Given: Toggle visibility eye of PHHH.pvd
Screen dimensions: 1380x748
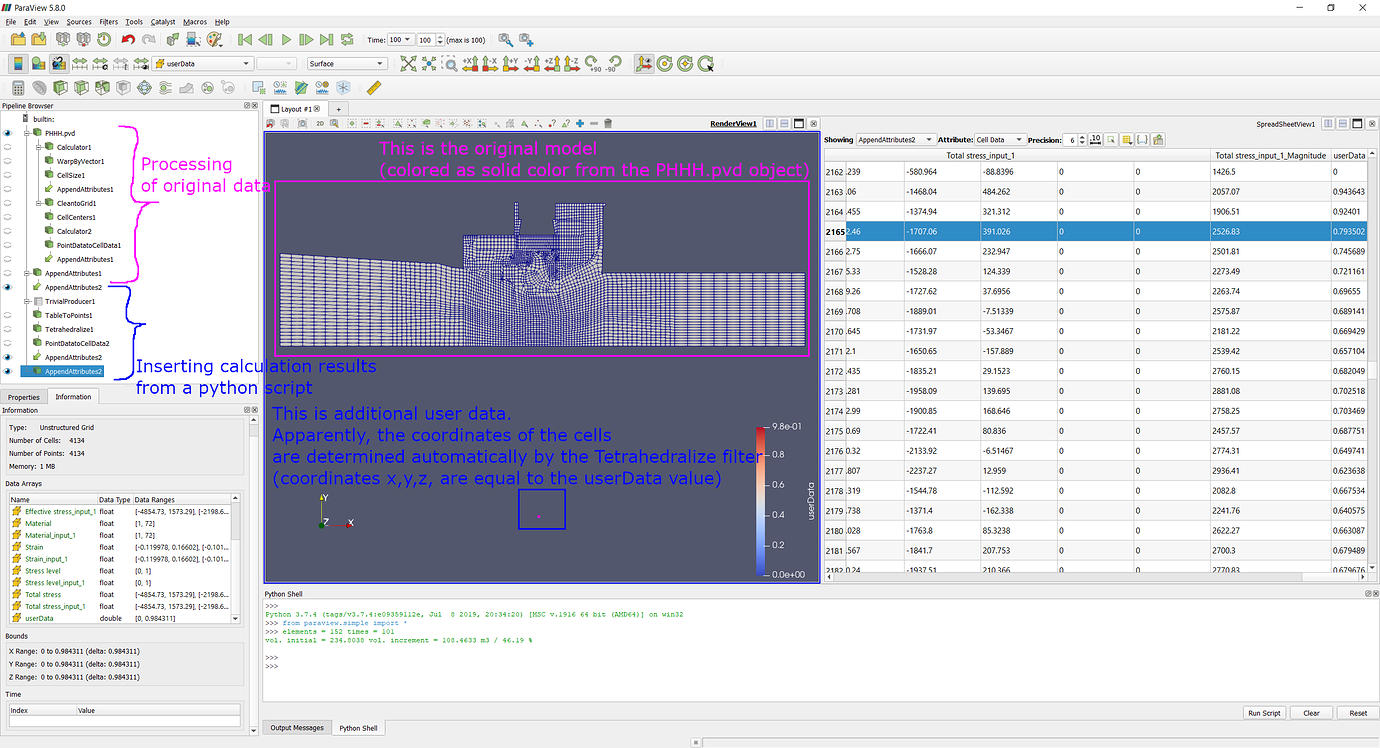Looking at the screenshot, I should tap(8, 133).
